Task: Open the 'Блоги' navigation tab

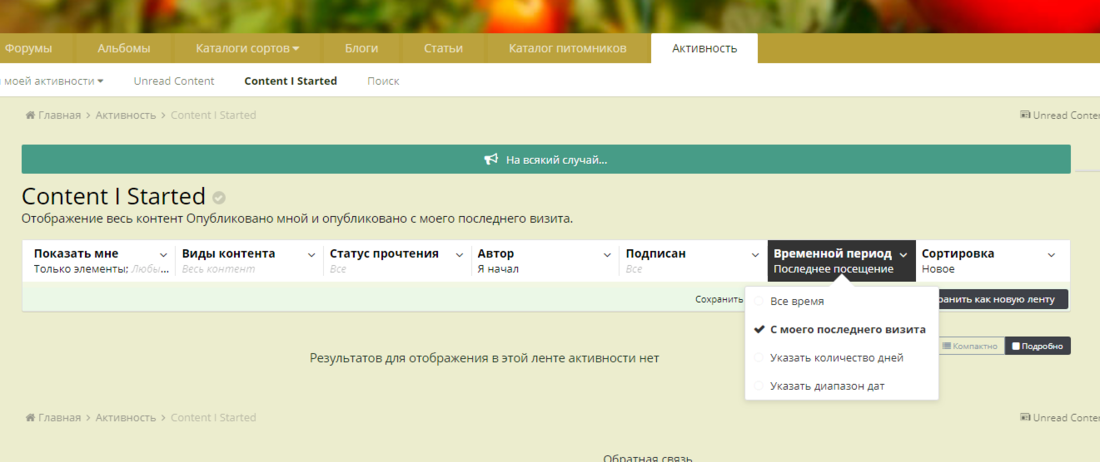Action: click(x=361, y=48)
